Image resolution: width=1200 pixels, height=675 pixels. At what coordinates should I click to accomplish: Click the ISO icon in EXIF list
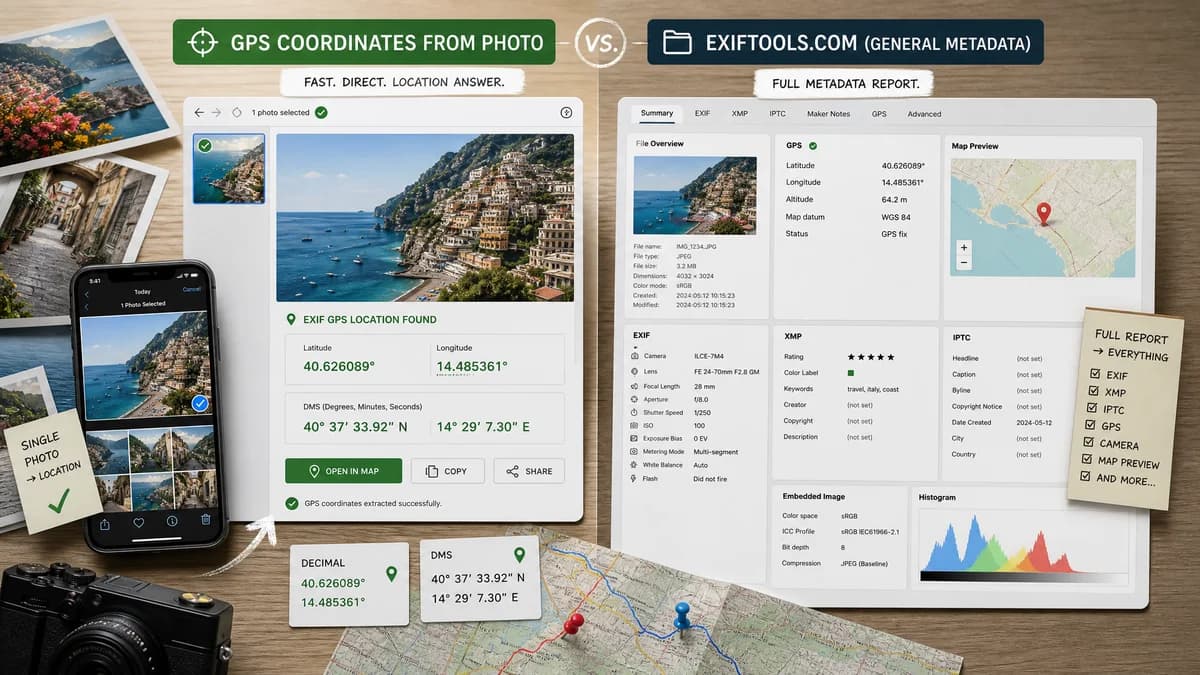[x=635, y=426]
